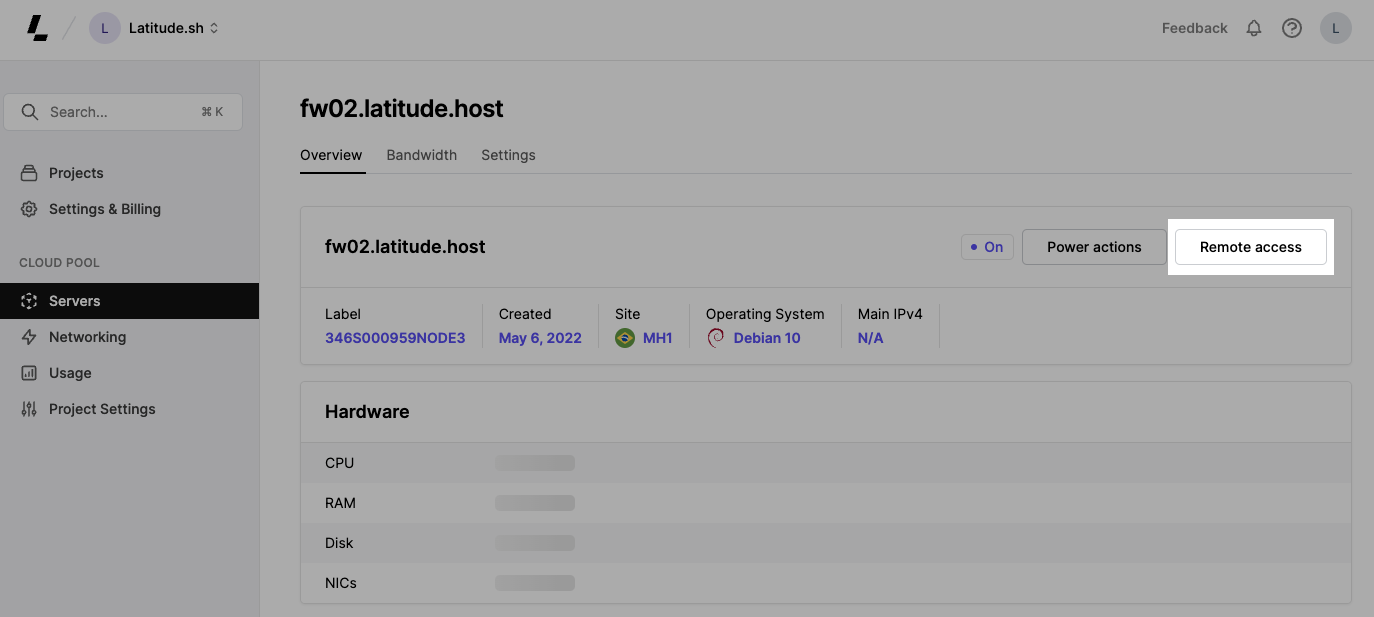Click the Latitude logo icon

(37, 28)
